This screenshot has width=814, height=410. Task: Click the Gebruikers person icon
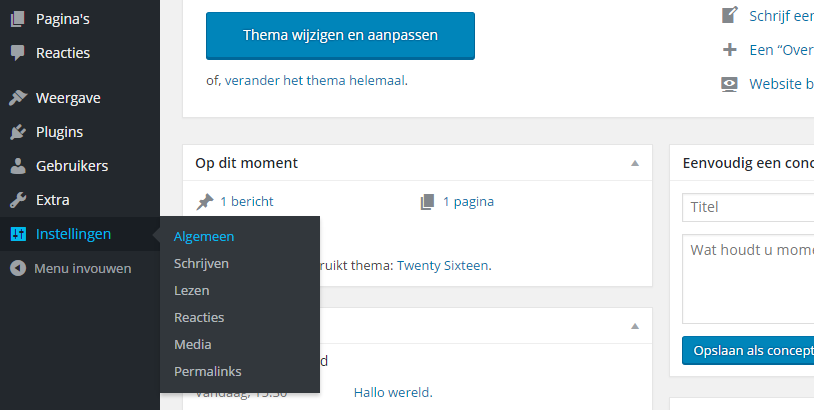[x=17, y=166]
